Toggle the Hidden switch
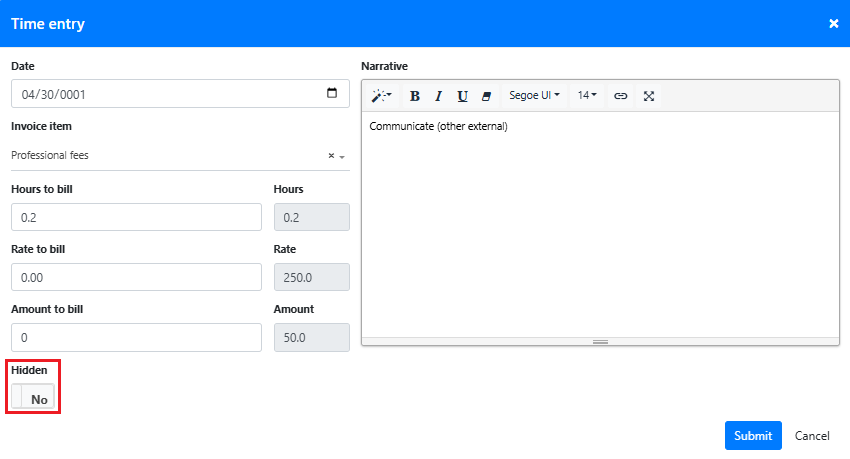 pos(33,398)
